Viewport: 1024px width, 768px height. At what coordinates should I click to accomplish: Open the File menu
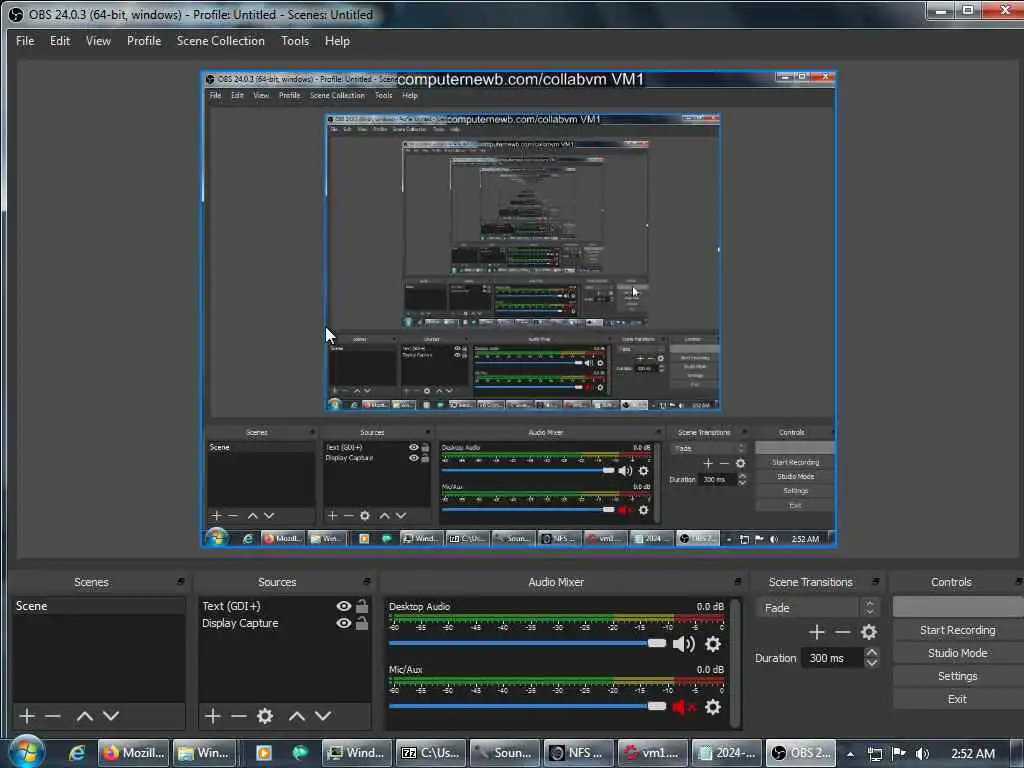(25, 40)
